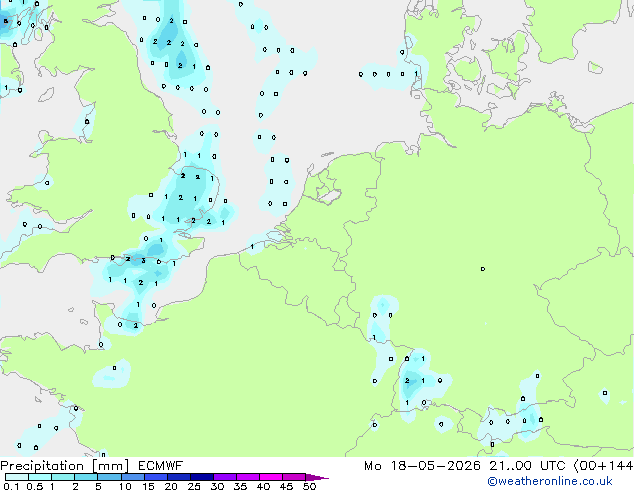The image size is (634, 490).
Task: Click the 30 mm purple legend swatch
Action: 225,477
